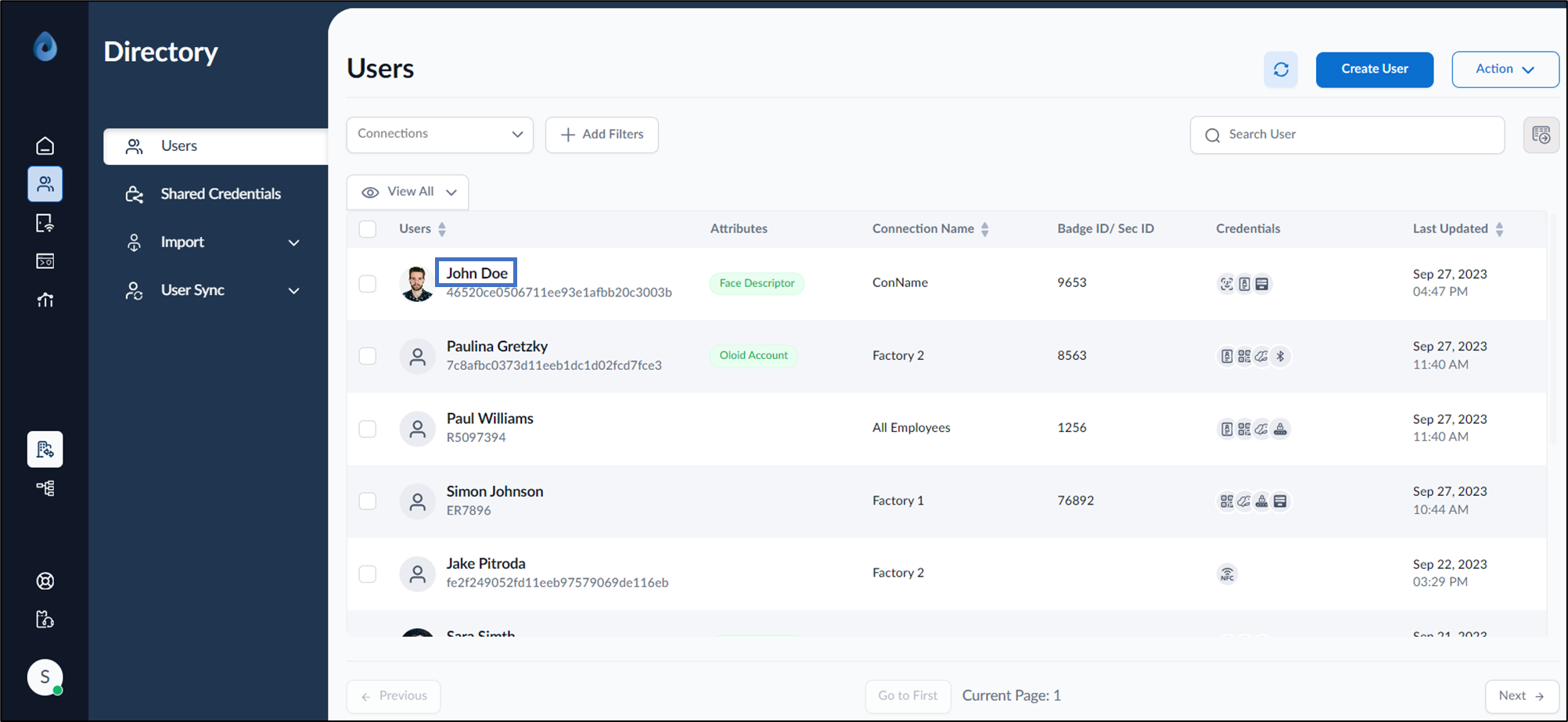The height and width of the screenshot is (722, 1568).
Task: Click the Create User button
Action: [x=1374, y=70]
